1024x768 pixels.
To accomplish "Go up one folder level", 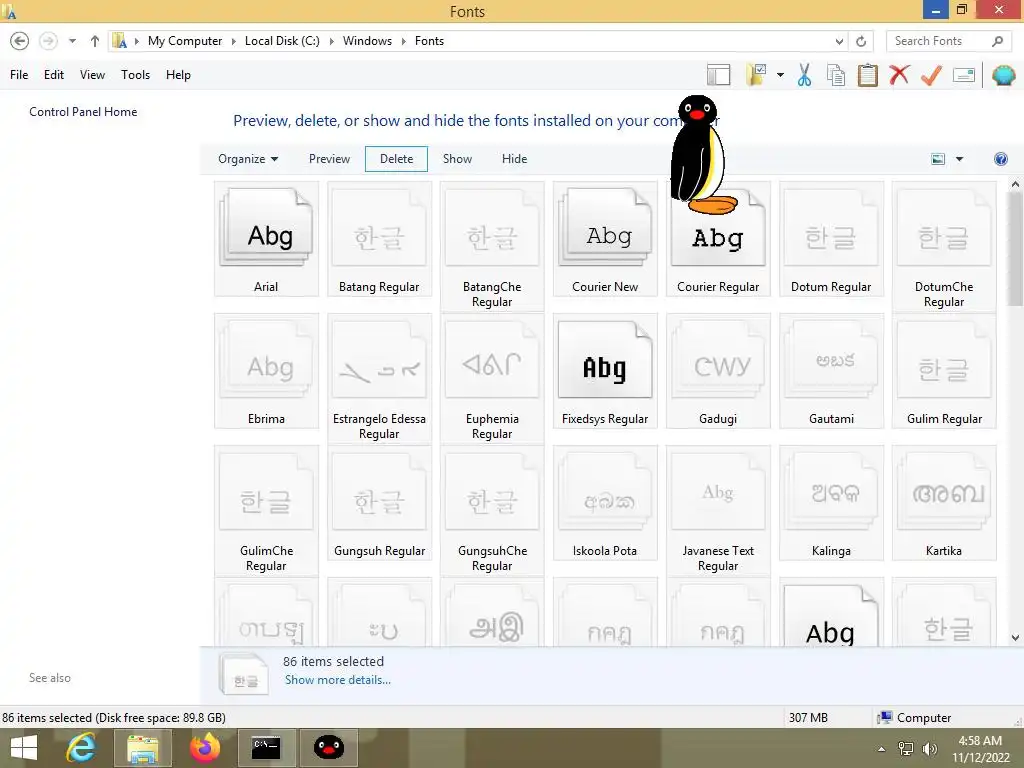I will point(95,41).
